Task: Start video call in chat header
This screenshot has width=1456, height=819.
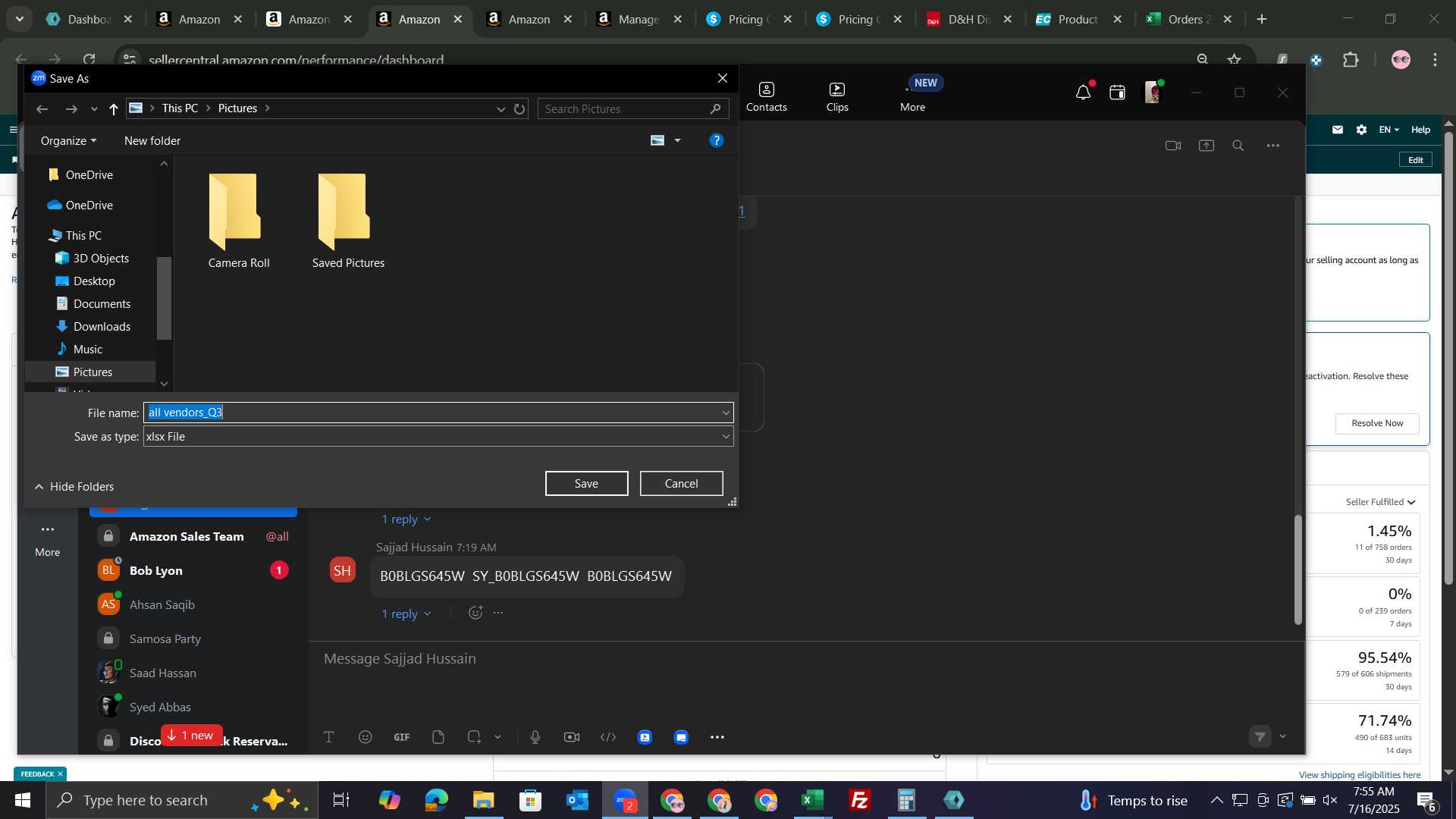Action: (x=1173, y=146)
